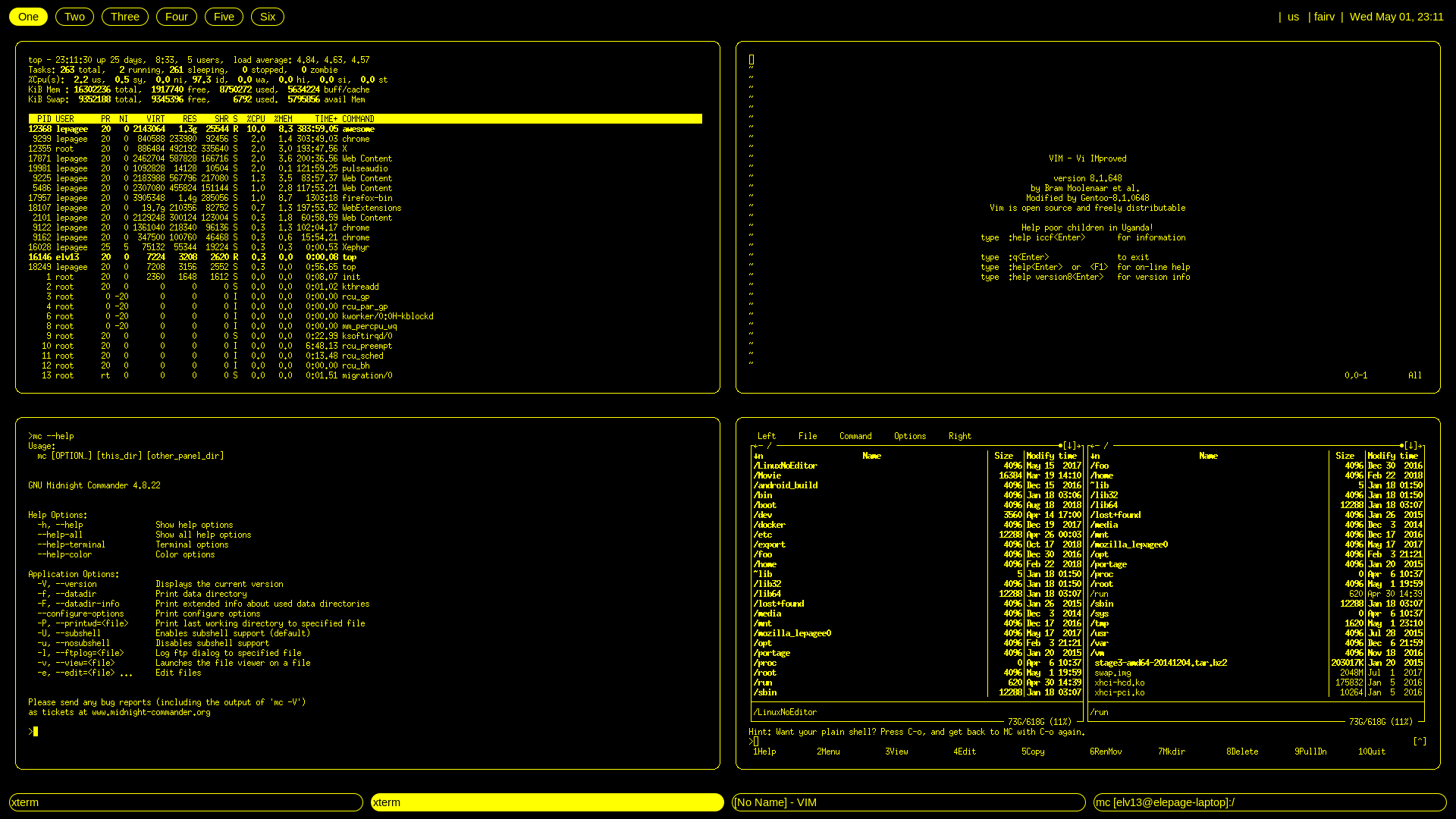Click the 4Edit function key in mc
Screen dimensions: 1456x819
(x=965, y=752)
